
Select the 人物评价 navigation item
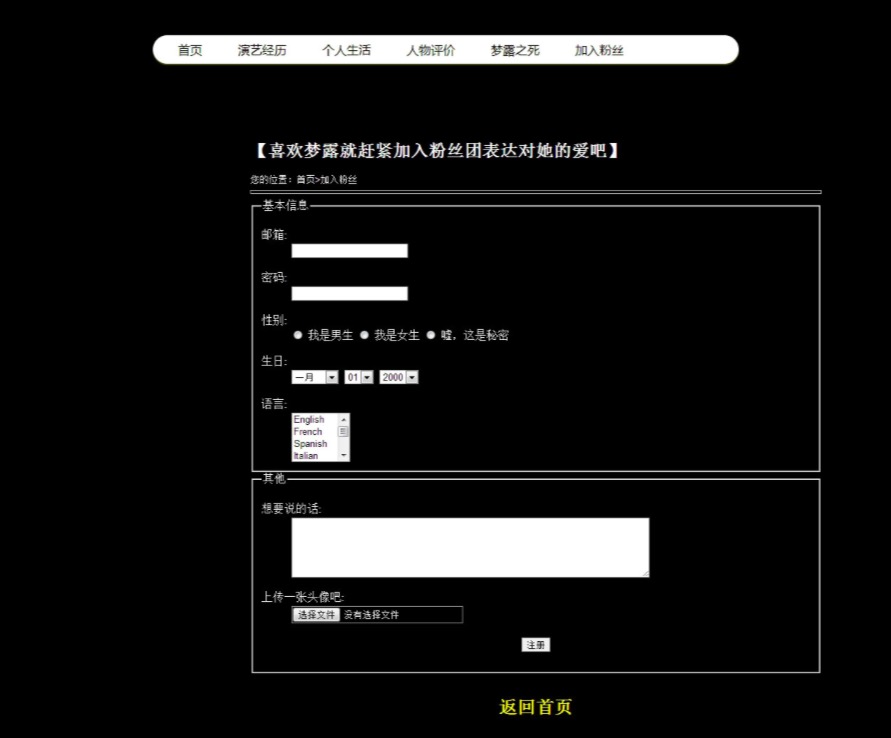point(430,50)
